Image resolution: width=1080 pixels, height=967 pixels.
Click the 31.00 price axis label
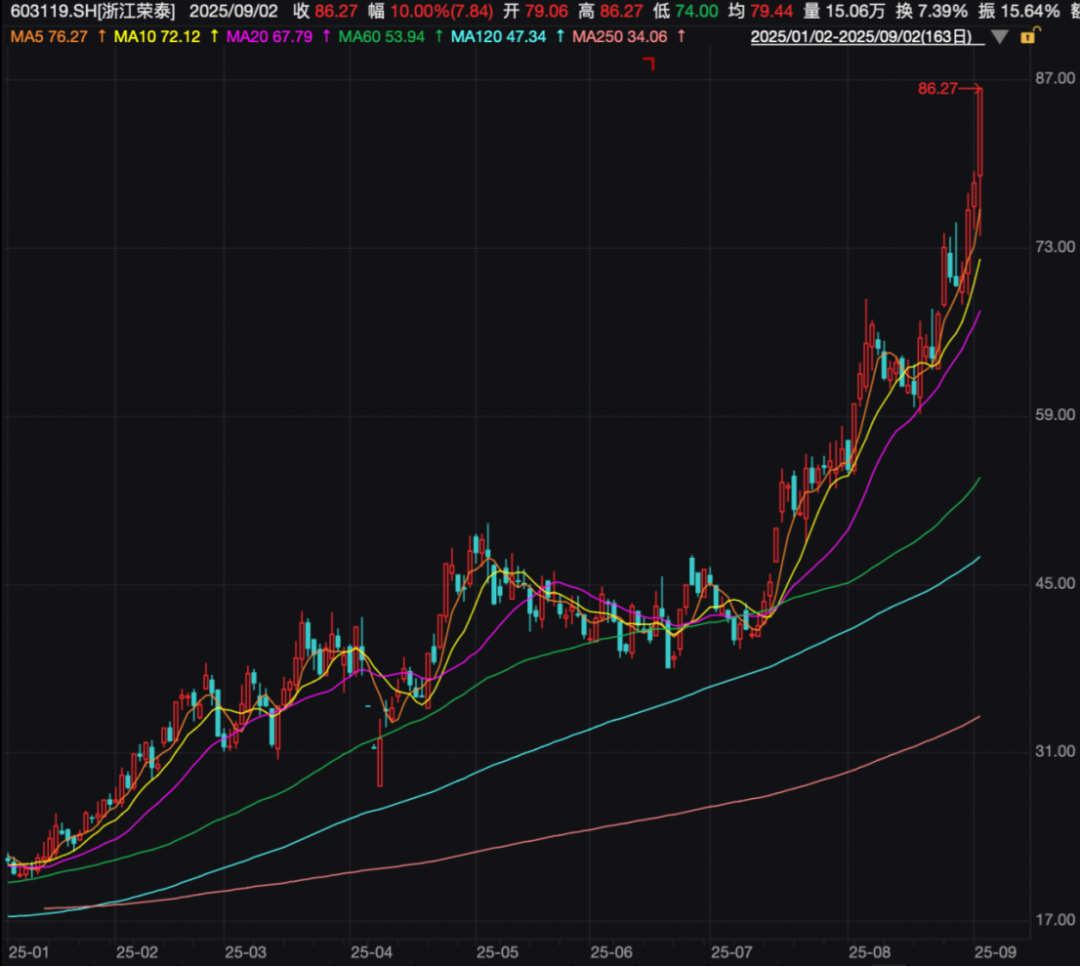(1055, 751)
